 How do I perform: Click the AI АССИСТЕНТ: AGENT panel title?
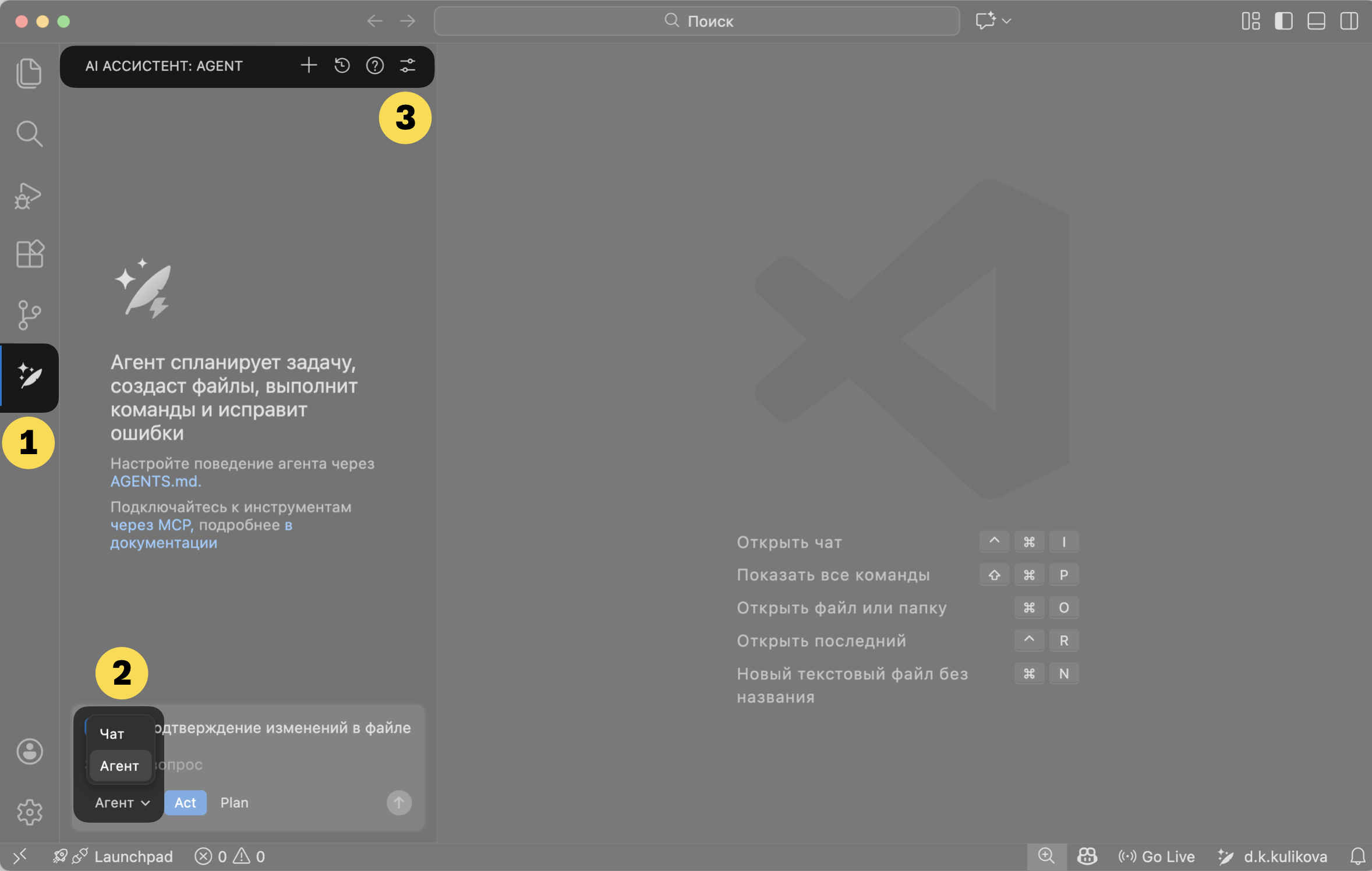(x=164, y=66)
